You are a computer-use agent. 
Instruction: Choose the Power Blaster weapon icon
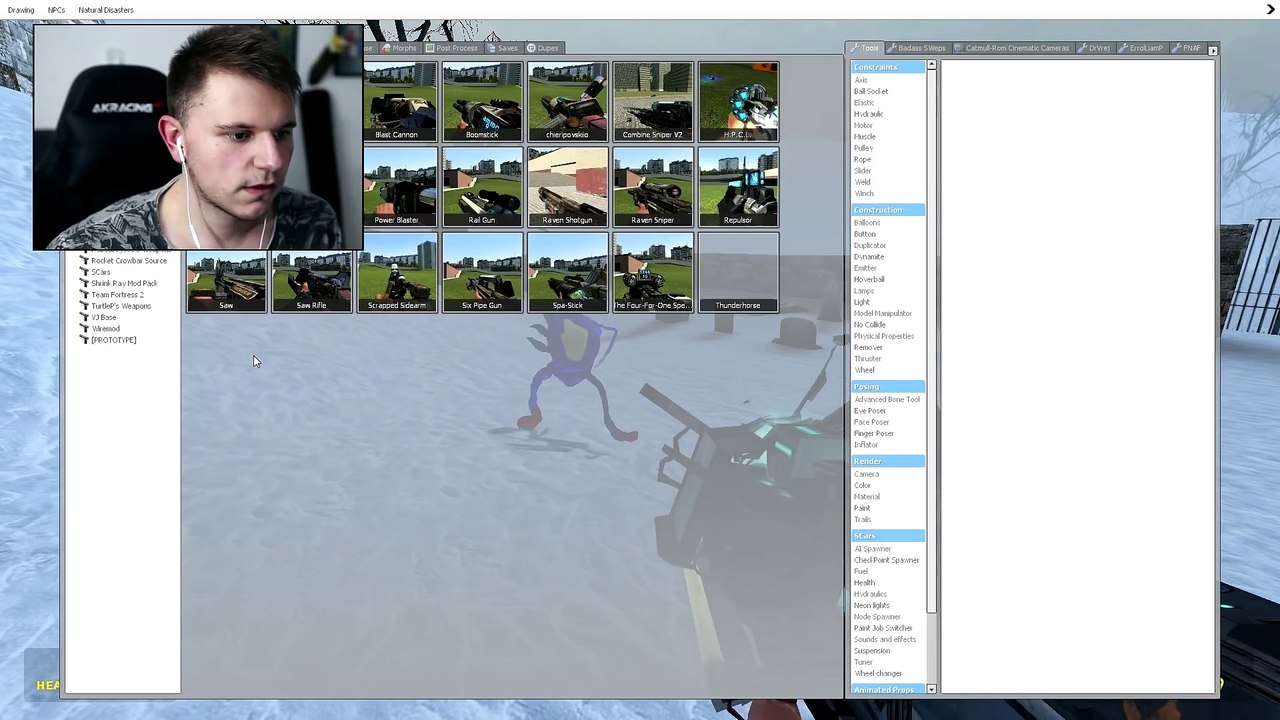(397, 187)
